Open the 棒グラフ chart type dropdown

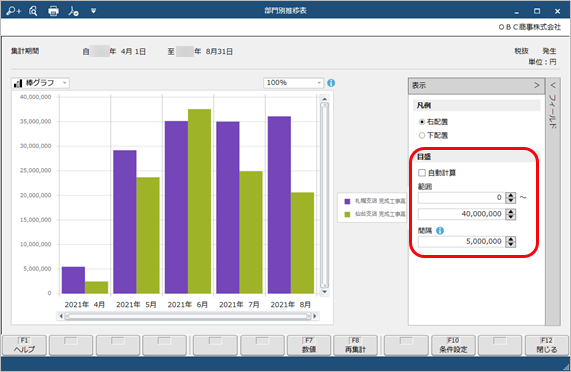pos(40,83)
